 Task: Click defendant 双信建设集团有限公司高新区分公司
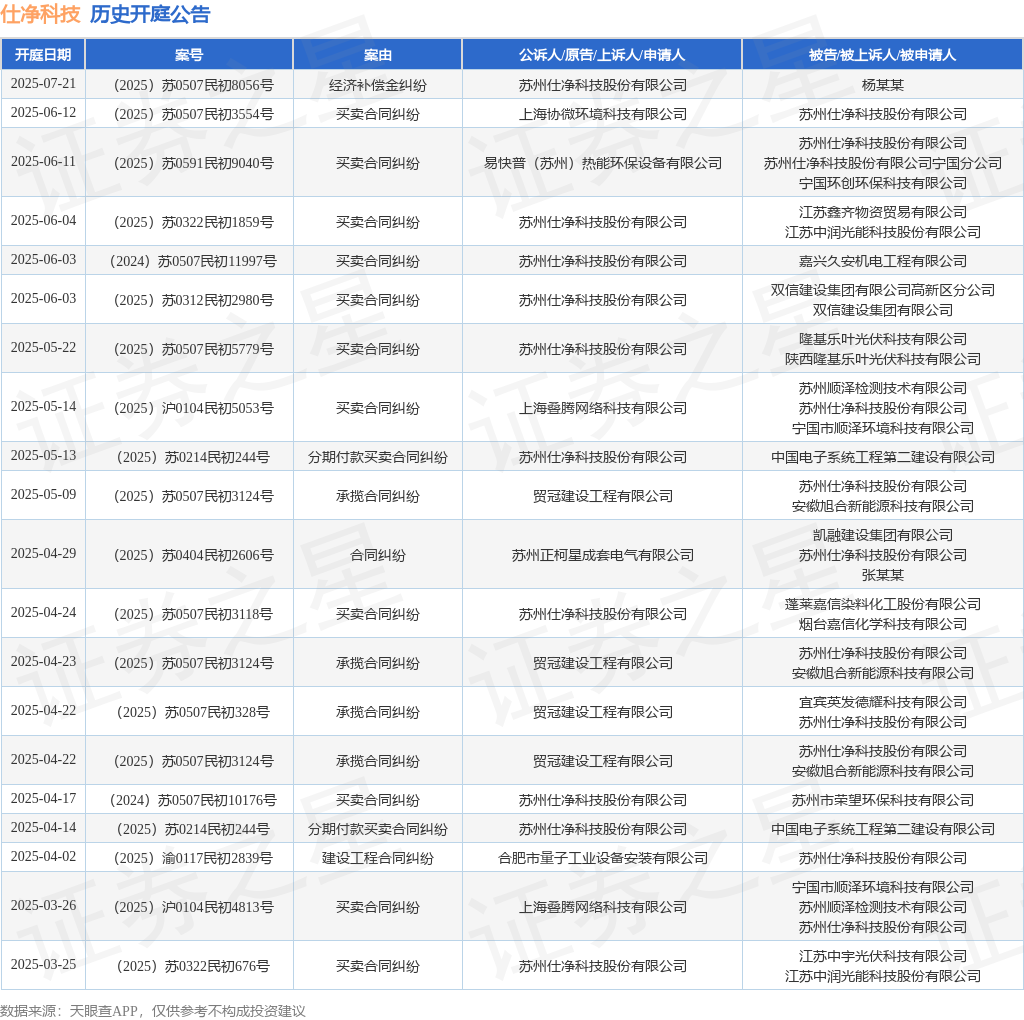pyautogui.click(x=882, y=290)
